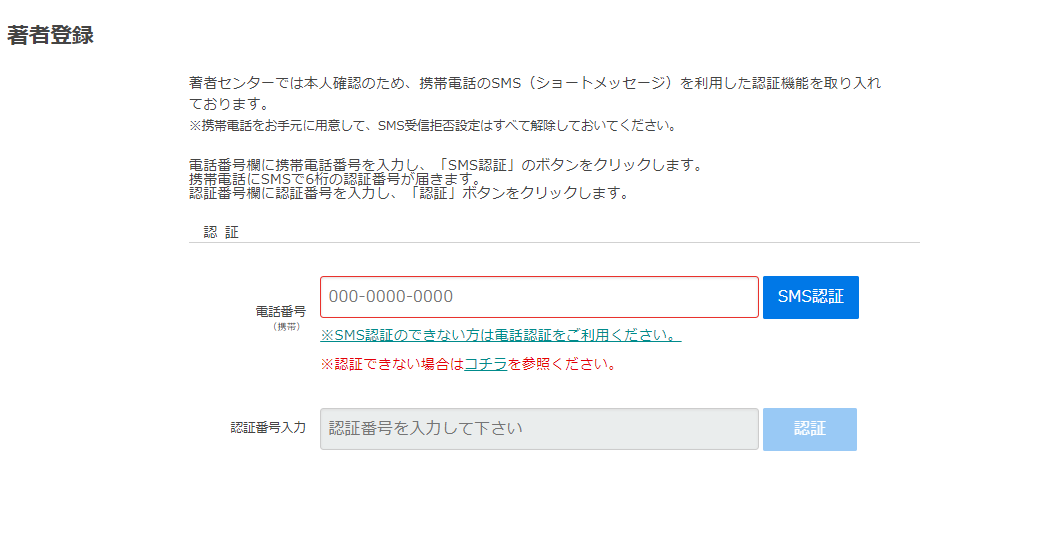Click the 認証番号欄に instruction line
The width and height of the screenshot is (1061, 535).
[x=408, y=193]
